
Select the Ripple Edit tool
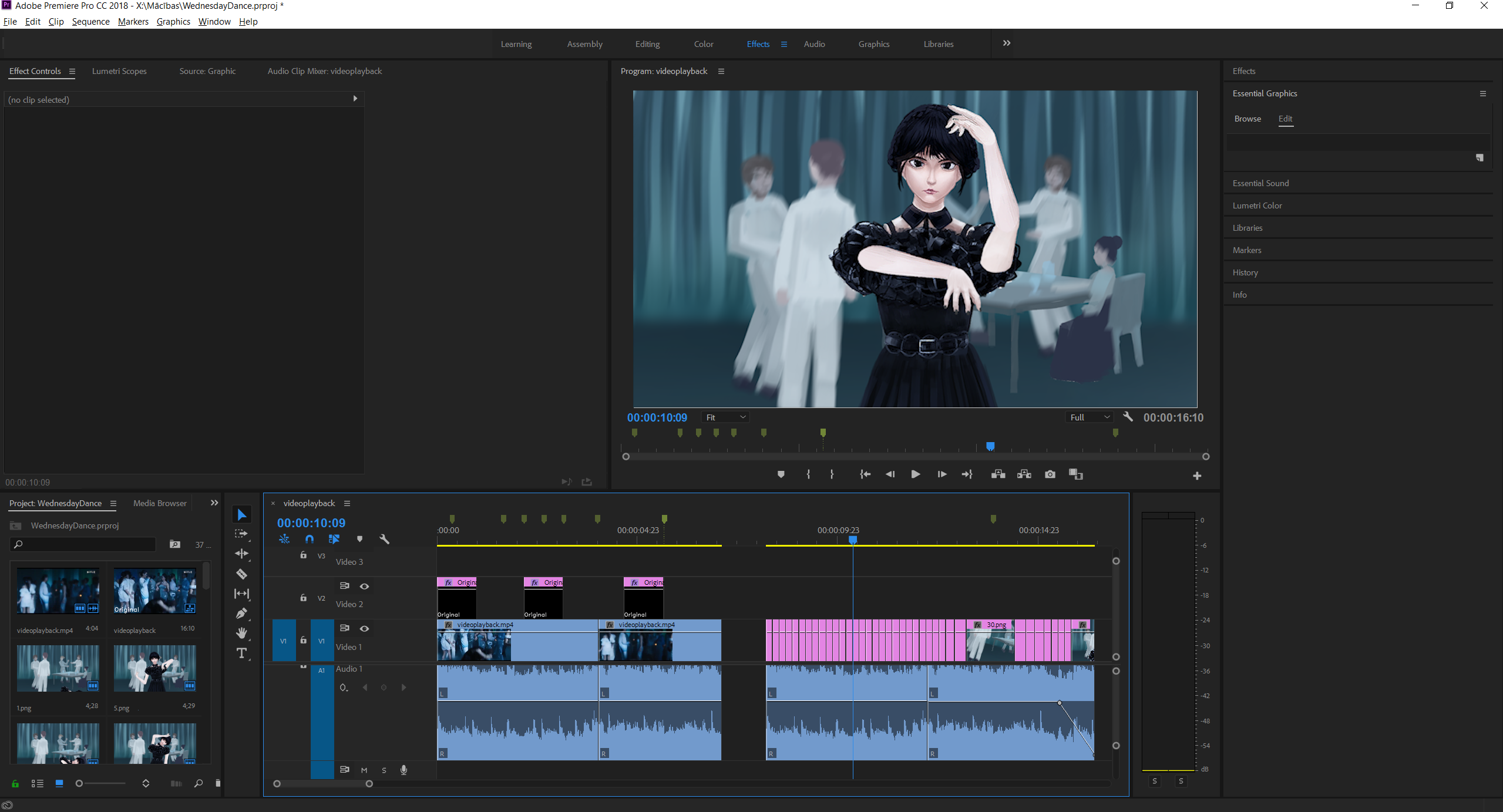[241, 554]
